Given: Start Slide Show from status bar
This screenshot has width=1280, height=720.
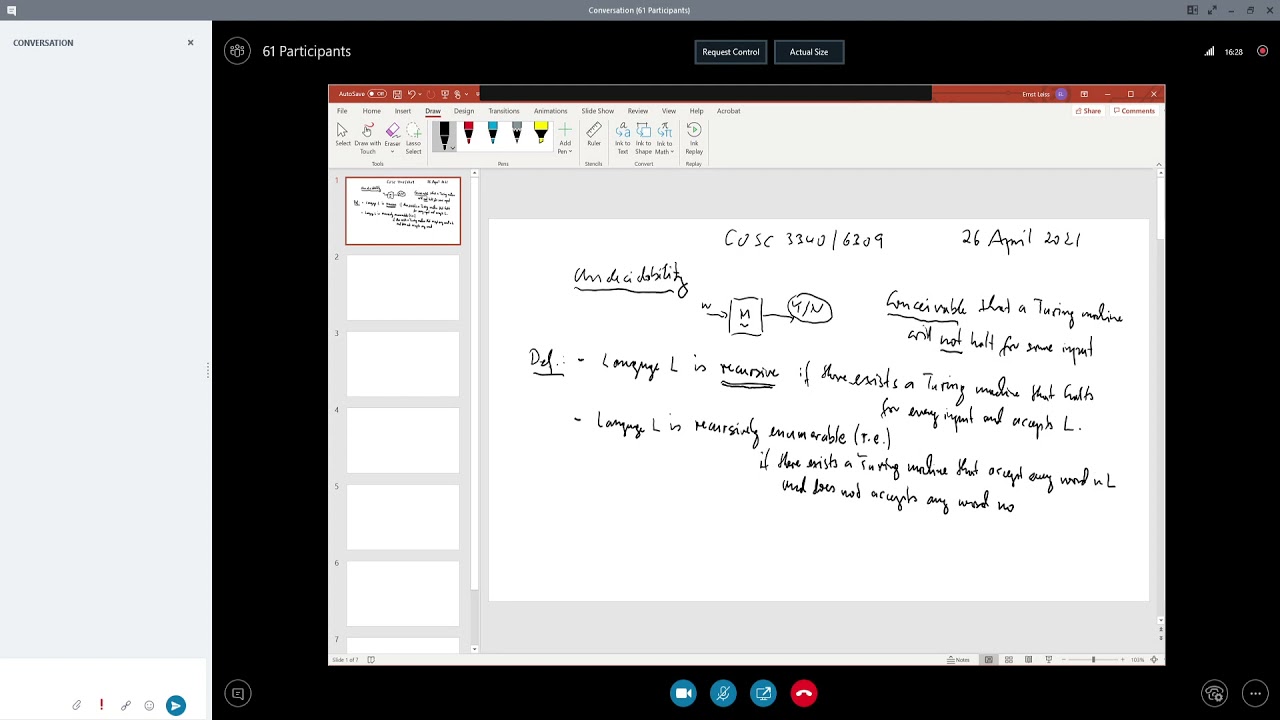Looking at the screenshot, I should pyautogui.click(x=1048, y=659).
